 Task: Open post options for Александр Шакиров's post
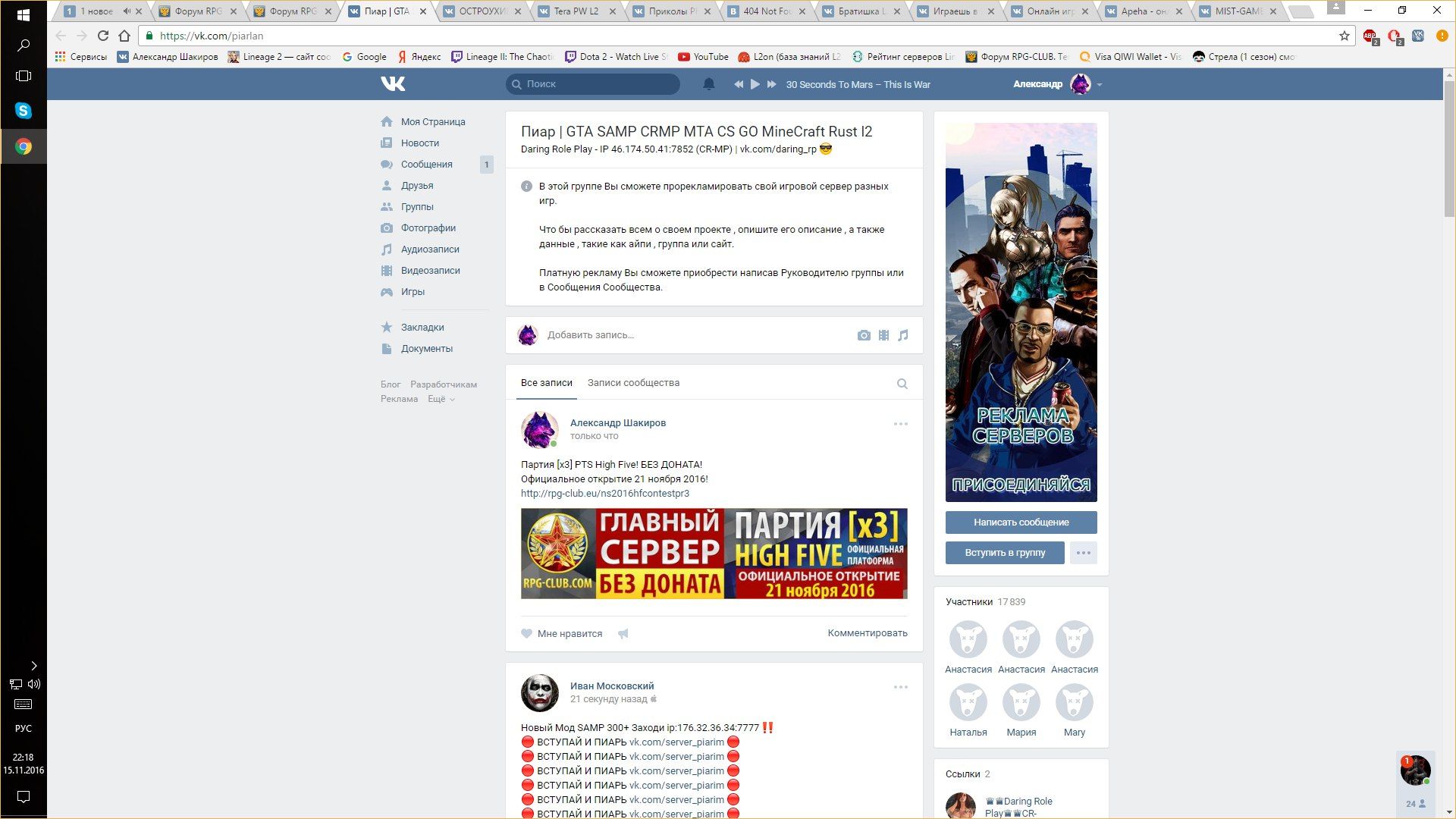900,424
